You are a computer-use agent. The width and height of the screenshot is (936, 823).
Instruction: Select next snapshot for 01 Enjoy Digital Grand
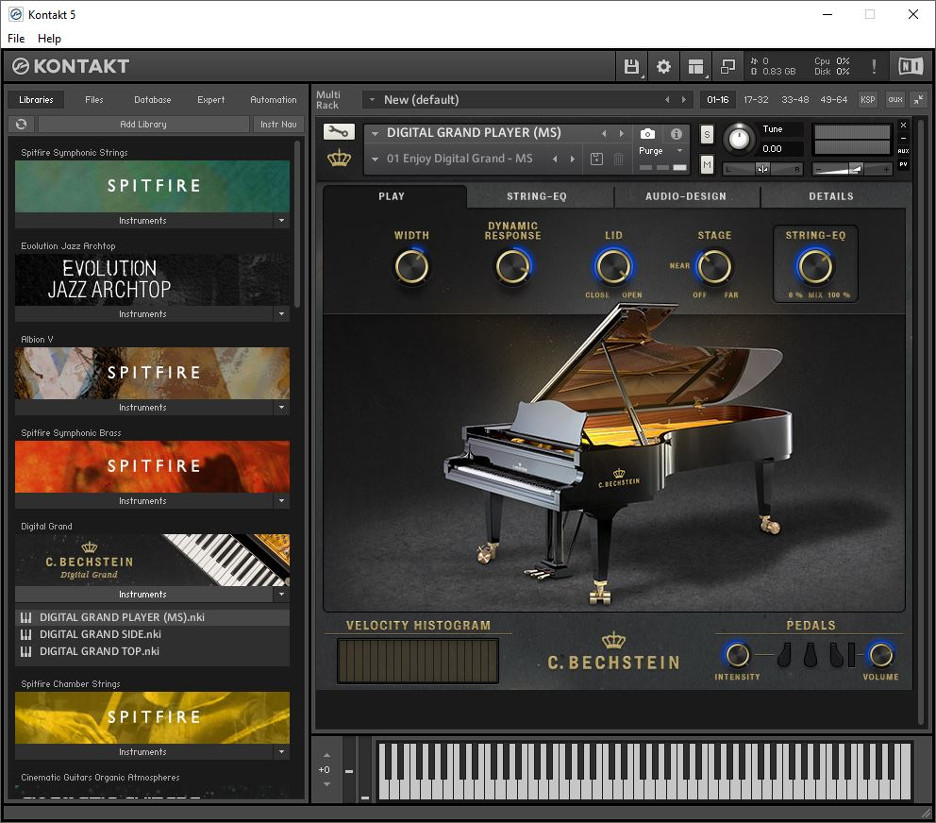click(572, 159)
